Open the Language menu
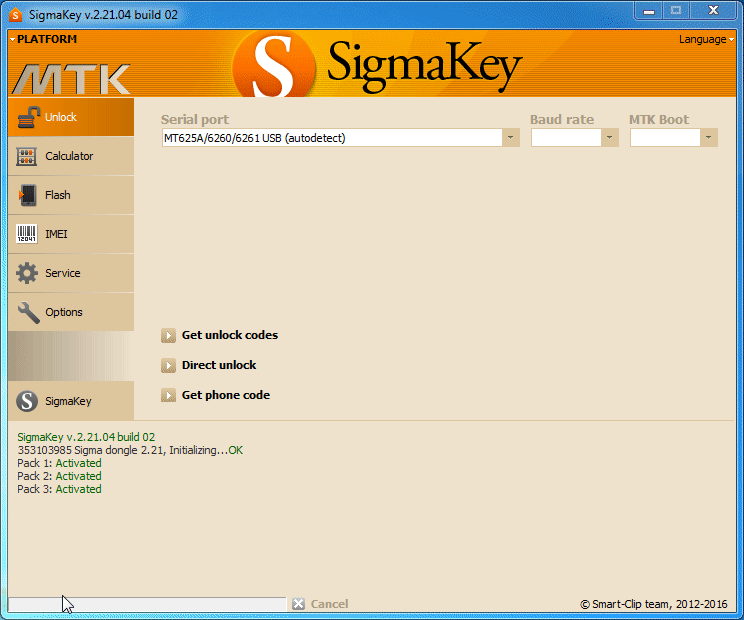The width and height of the screenshot is (744, 620). pos(704,40)
